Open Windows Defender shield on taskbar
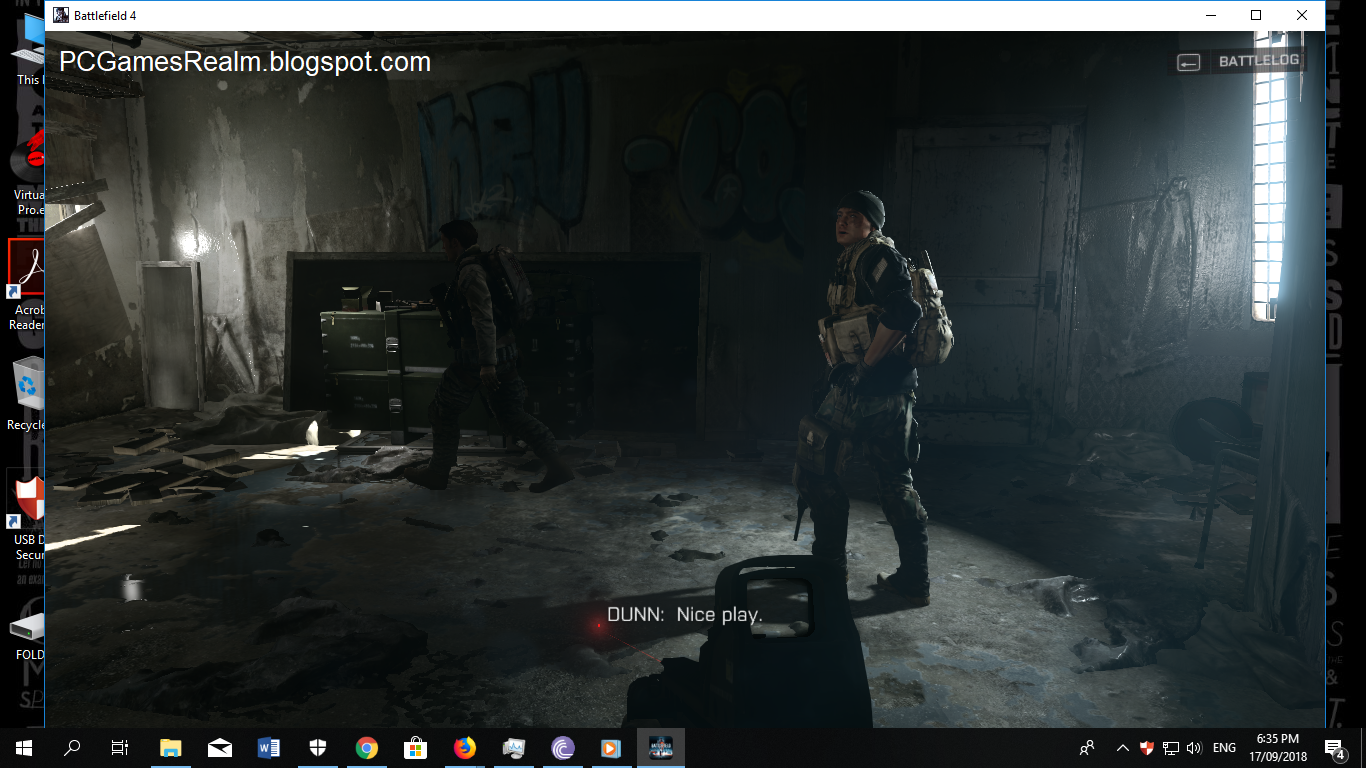Image resolution: width=1366 pixels, height=768 pixels. (318, 748)
